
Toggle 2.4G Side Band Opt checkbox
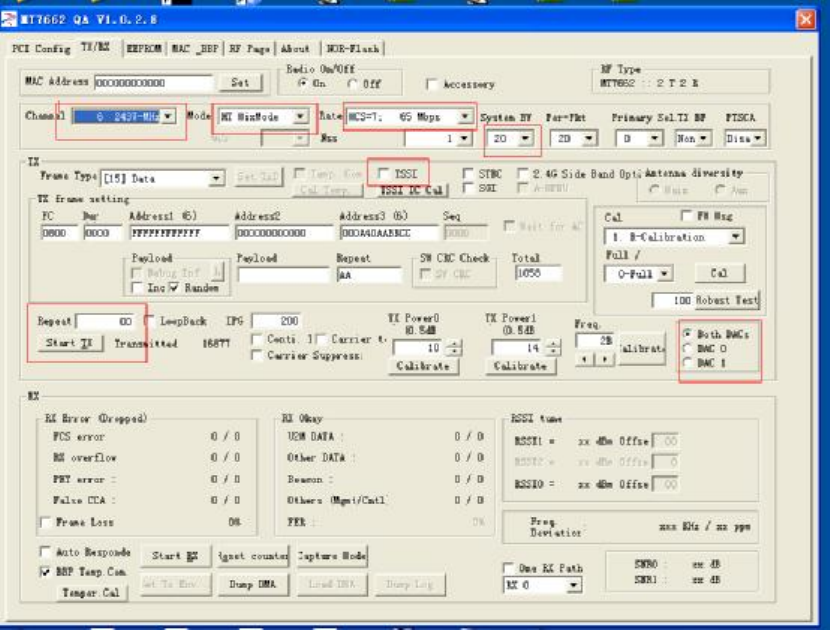point(523,174)
